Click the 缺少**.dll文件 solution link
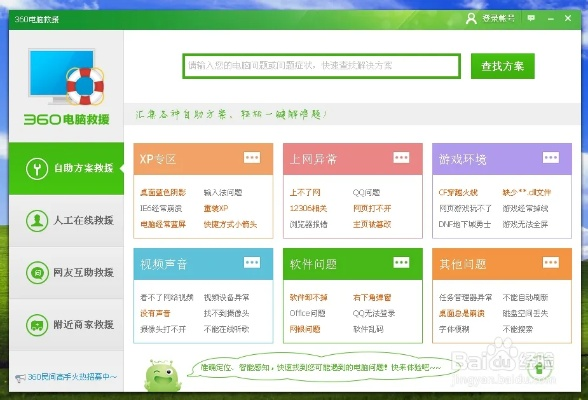The width and height of the screenshot is (588, 400). [x=526, y=193]
